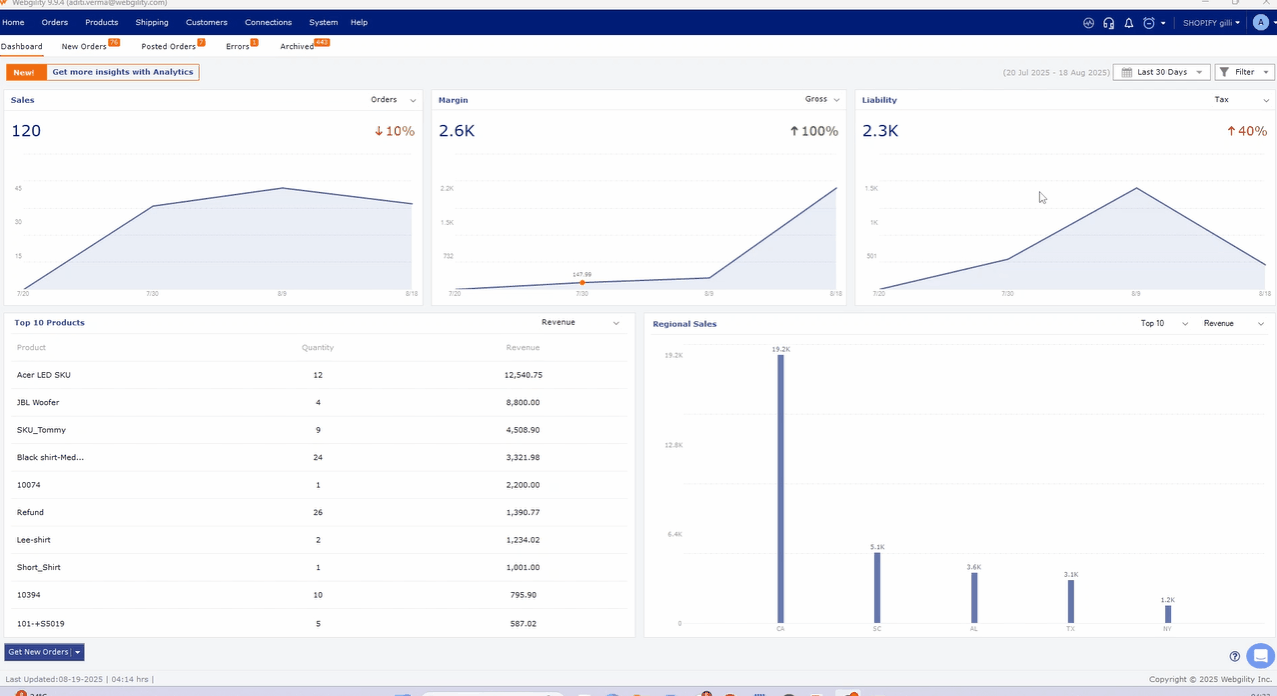1277x696 pixels.
Task: Go to the Errors tab
Action: coord(238,47)
